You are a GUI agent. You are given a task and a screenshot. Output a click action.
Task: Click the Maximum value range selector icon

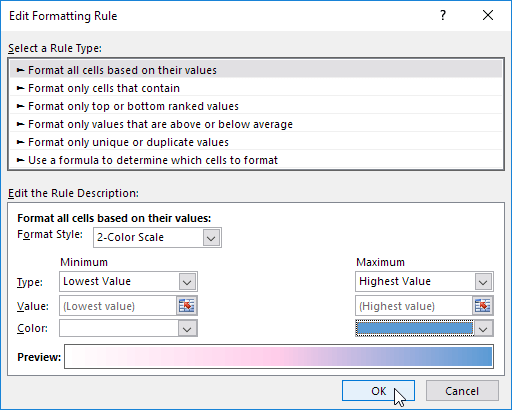click(483, 305)
